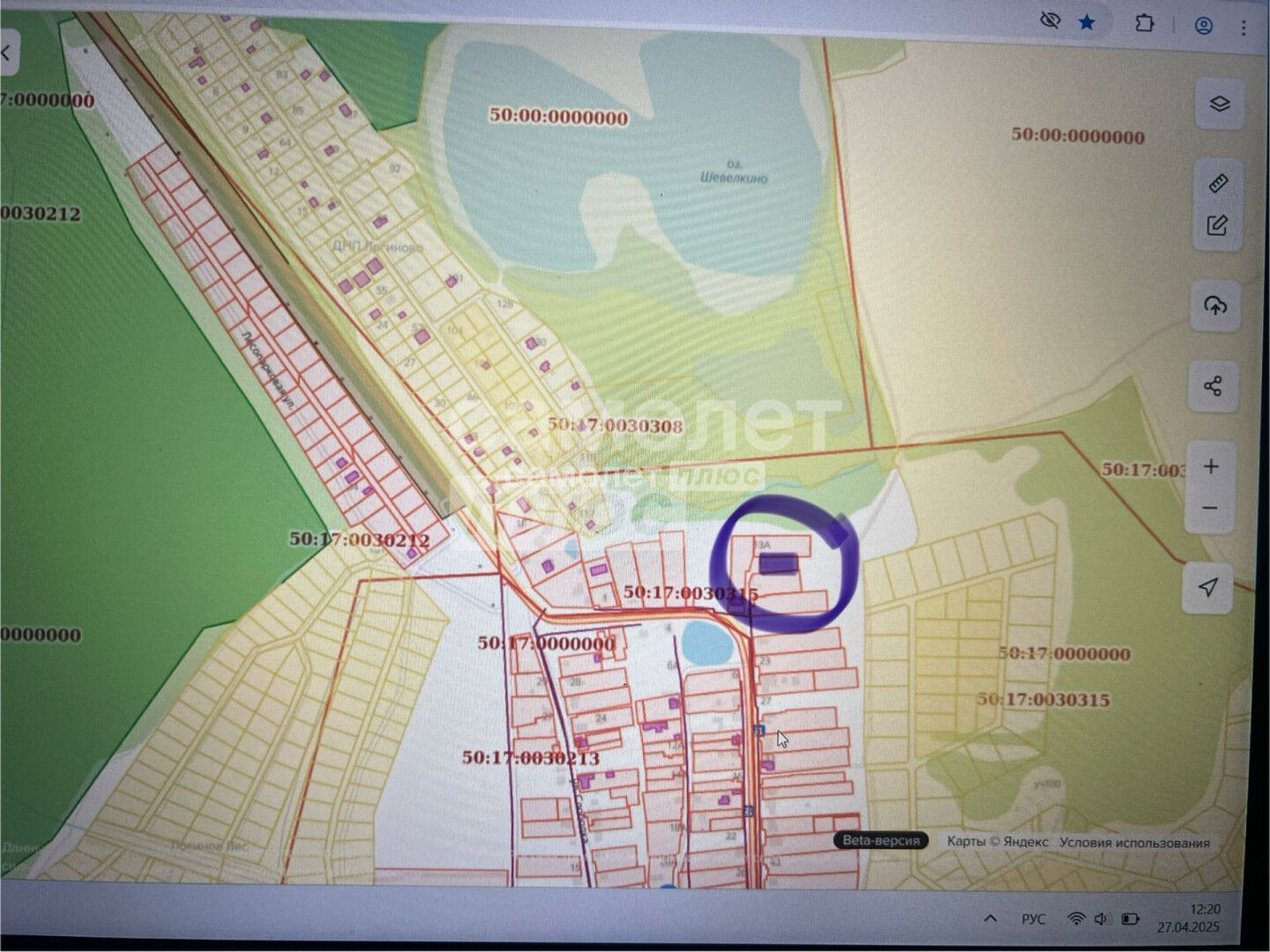Viewport: 1270px width, 952px height.
Task: Open the share map button
Action: click(1214, 386)
